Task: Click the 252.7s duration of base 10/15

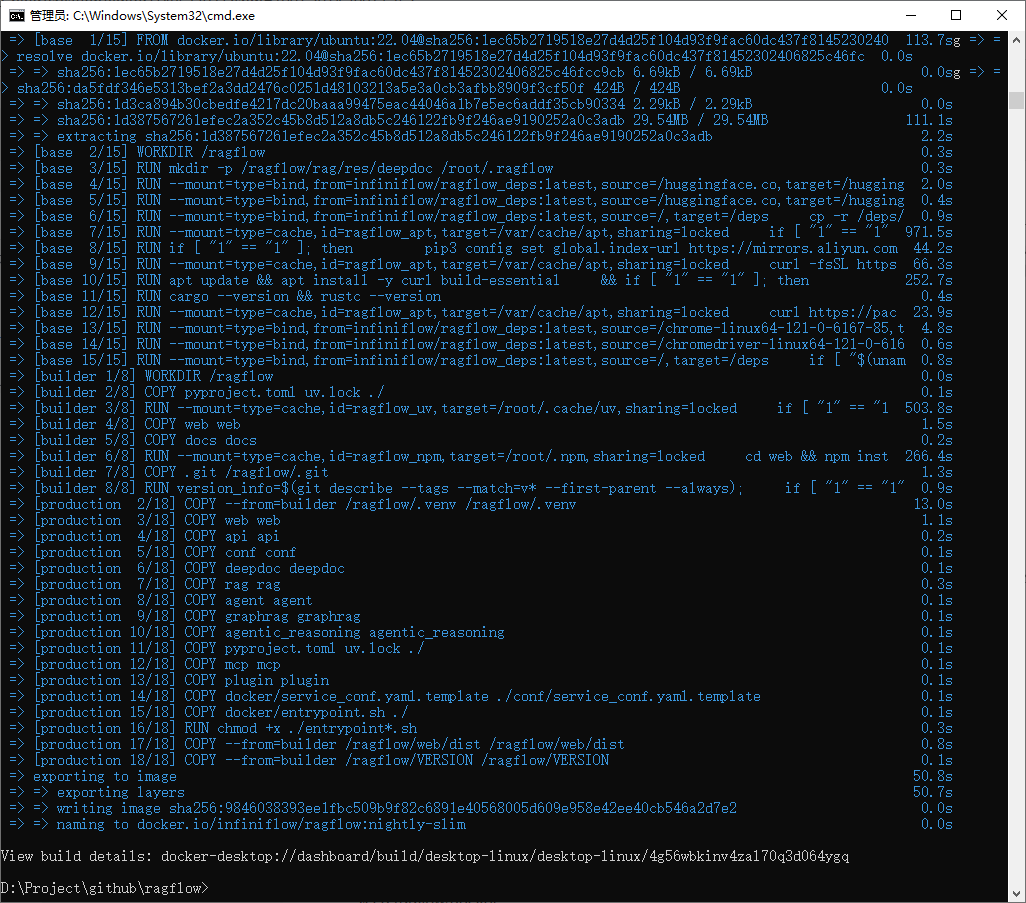Action: tap(929, 280)
